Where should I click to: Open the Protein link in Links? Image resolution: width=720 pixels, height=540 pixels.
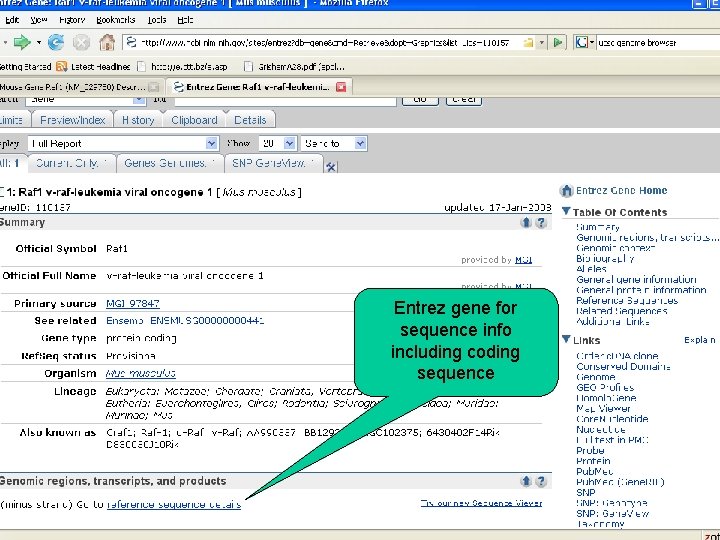click(593, 461)
